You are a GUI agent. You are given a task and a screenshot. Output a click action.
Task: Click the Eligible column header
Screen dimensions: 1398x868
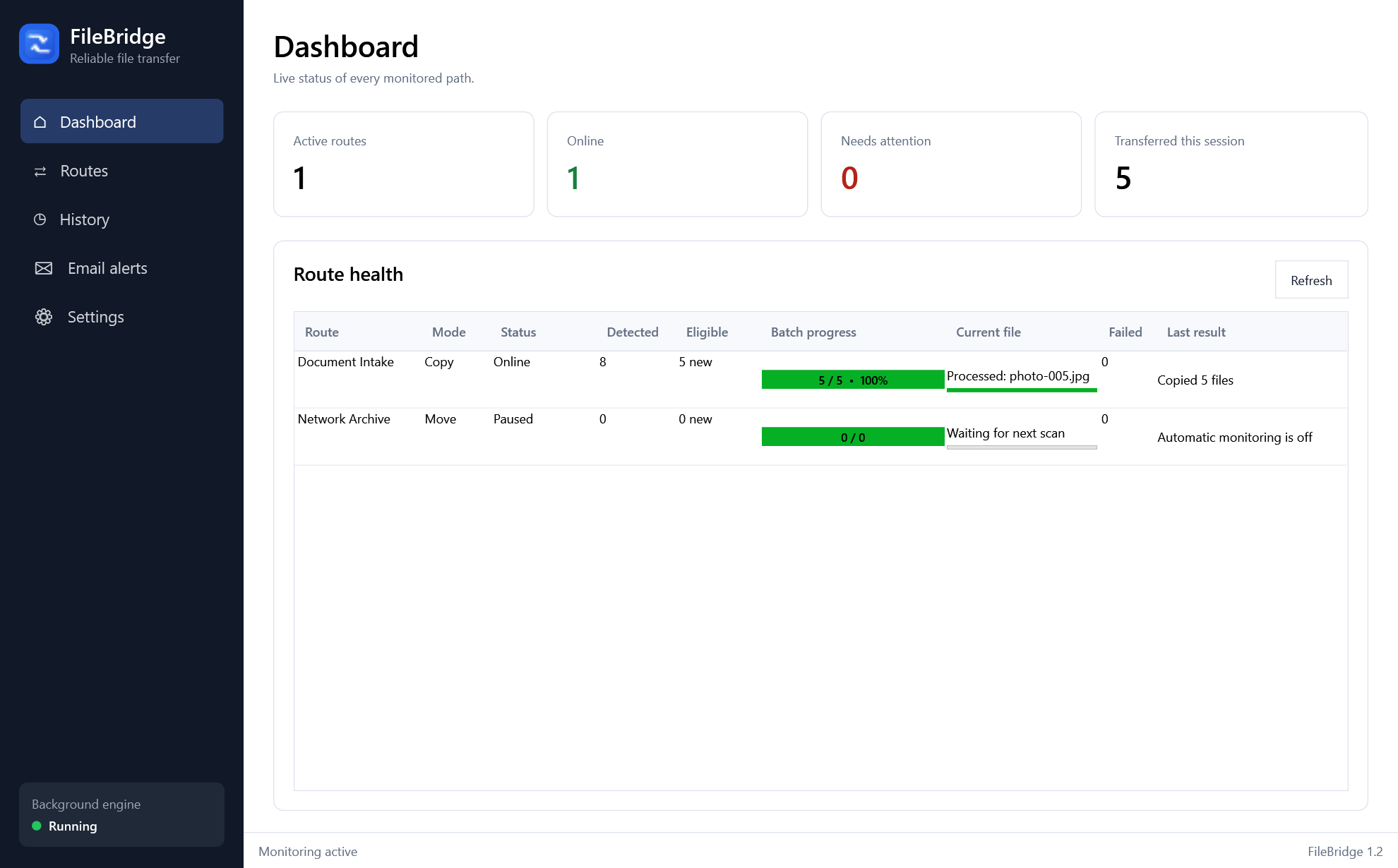[x=707, y=332]
